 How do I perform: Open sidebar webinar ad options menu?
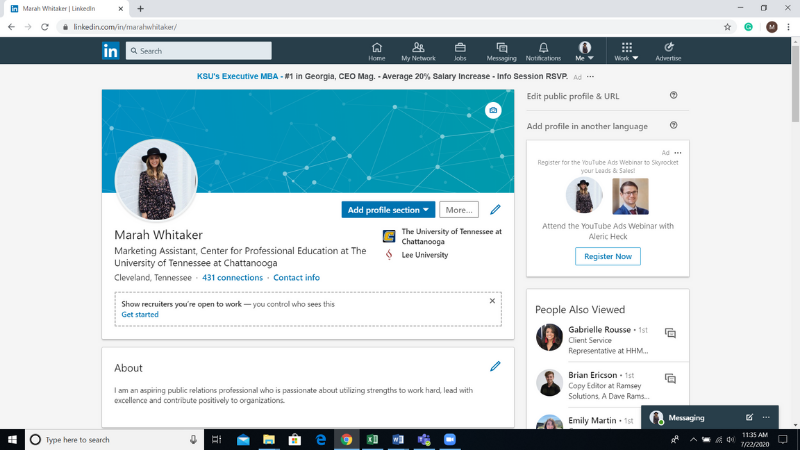[x=678, y=153]
